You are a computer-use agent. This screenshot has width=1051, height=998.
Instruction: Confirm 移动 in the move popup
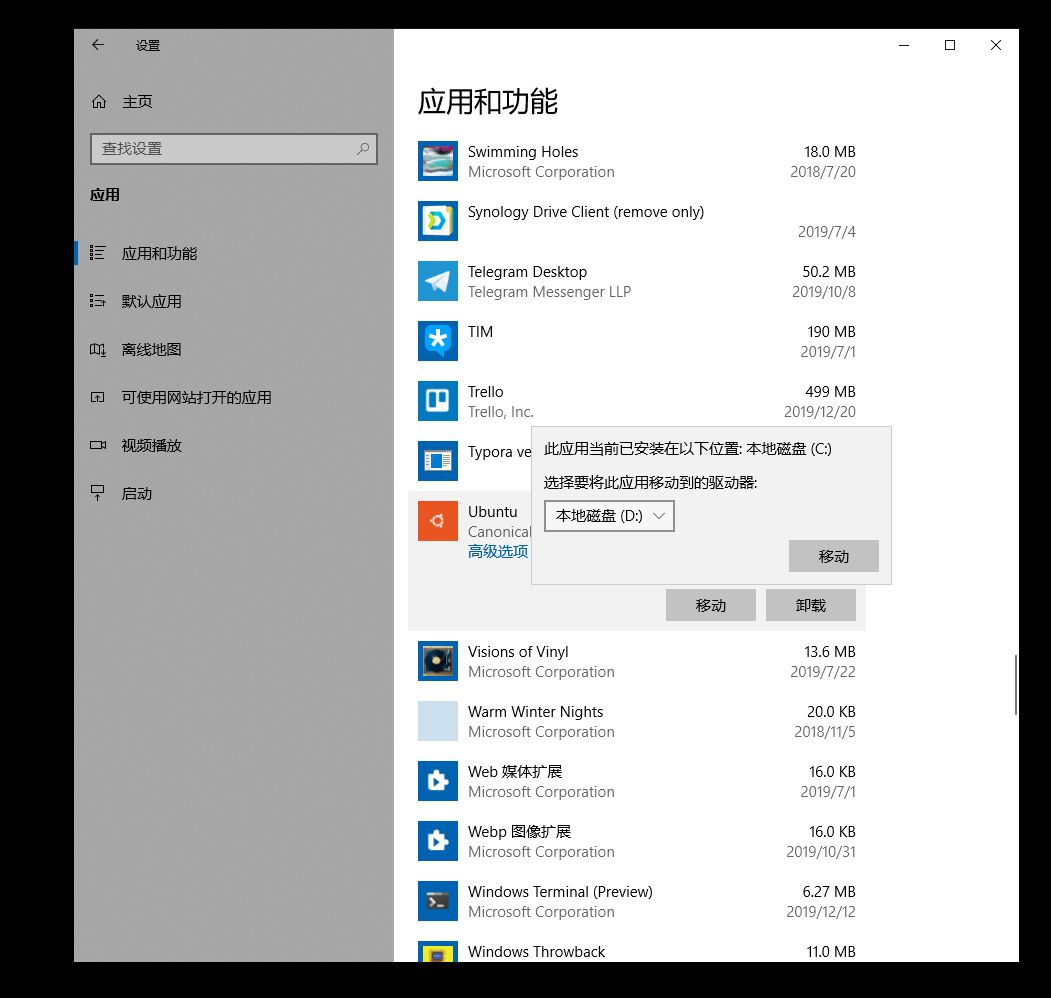833,556
